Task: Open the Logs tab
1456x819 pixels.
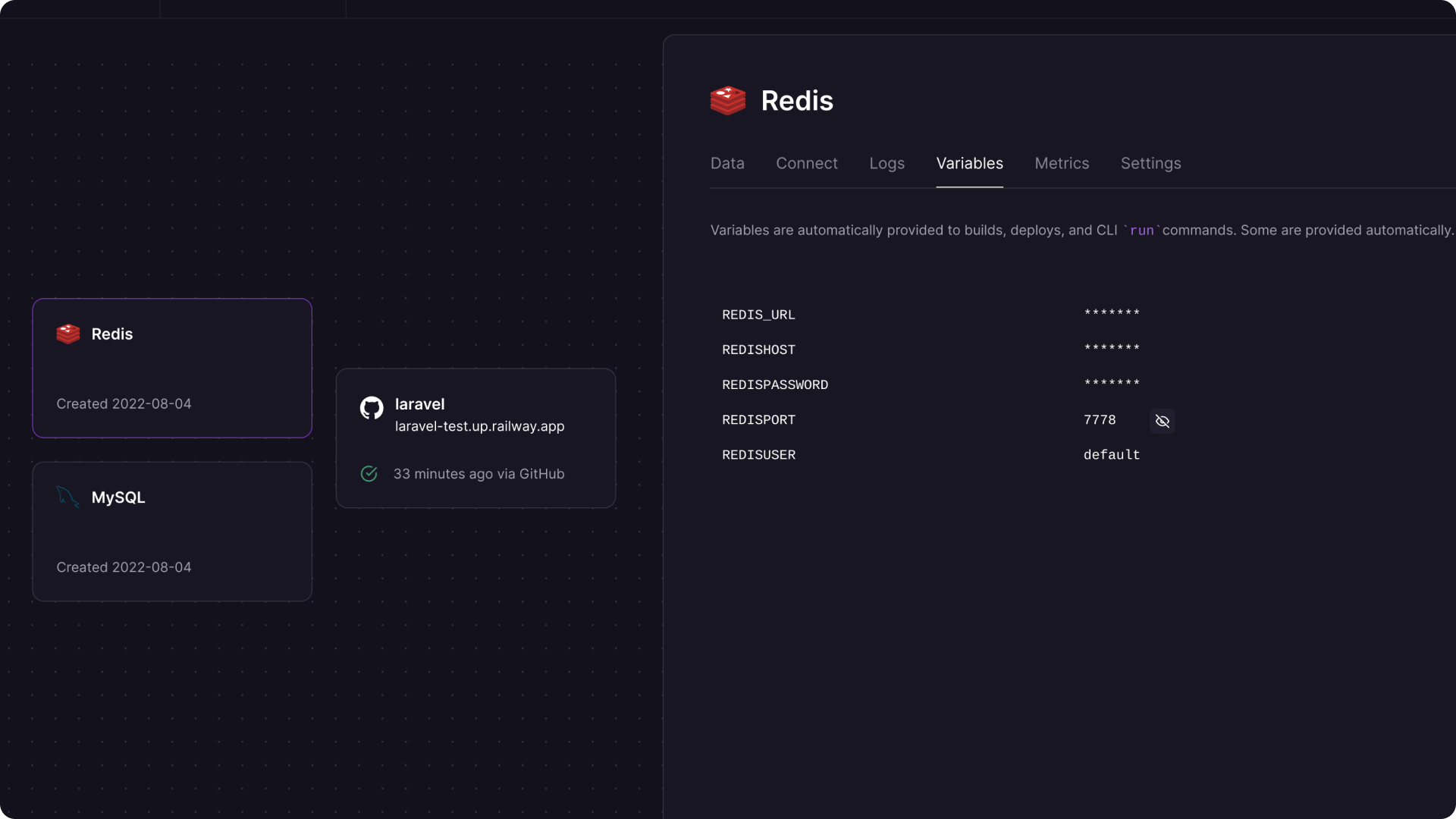Action: tap(886, 163)
